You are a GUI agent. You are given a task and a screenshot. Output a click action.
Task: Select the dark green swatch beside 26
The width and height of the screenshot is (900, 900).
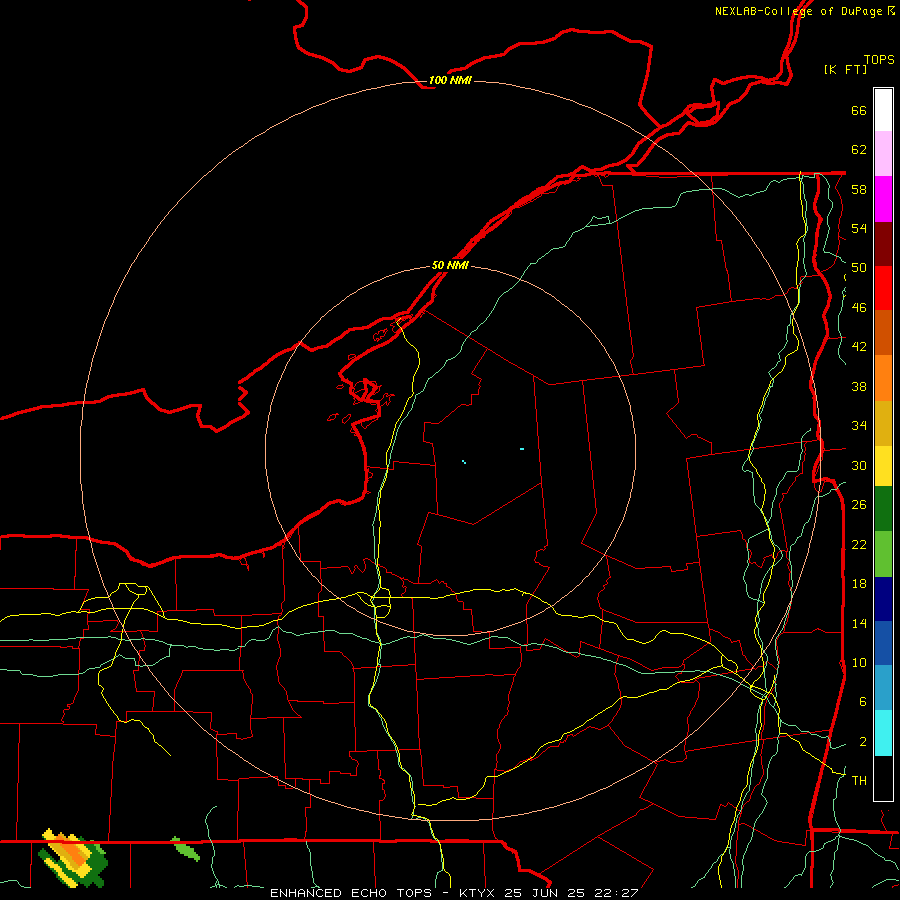point(883,509)
